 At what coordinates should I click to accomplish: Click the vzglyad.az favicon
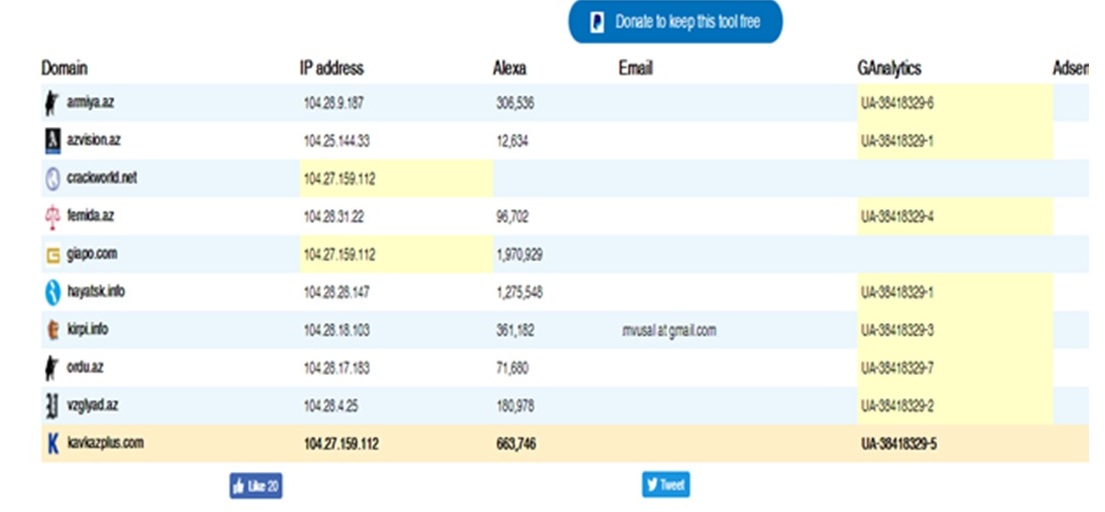(52, 406)
